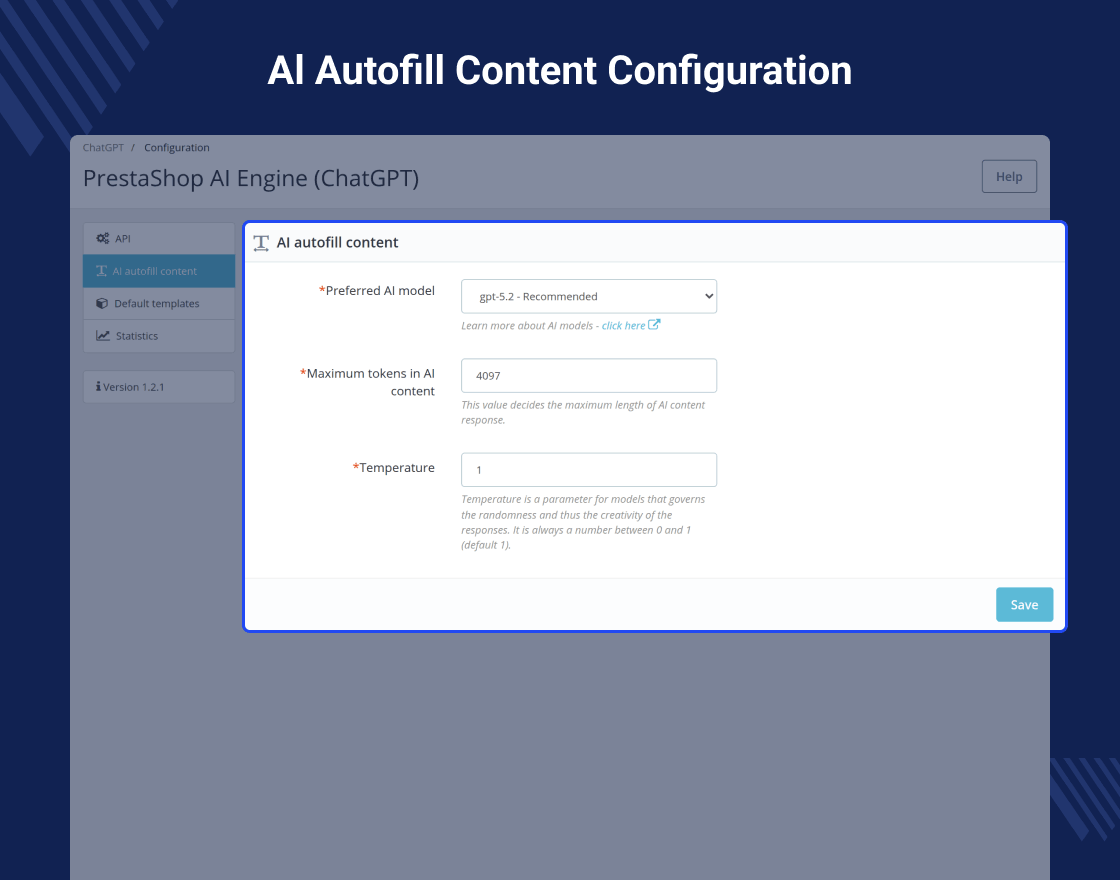This screenshot has height=880, width=1120.
Task: Save the autofill configuration
Action: pyautogui.click(x=1024, y=604)
